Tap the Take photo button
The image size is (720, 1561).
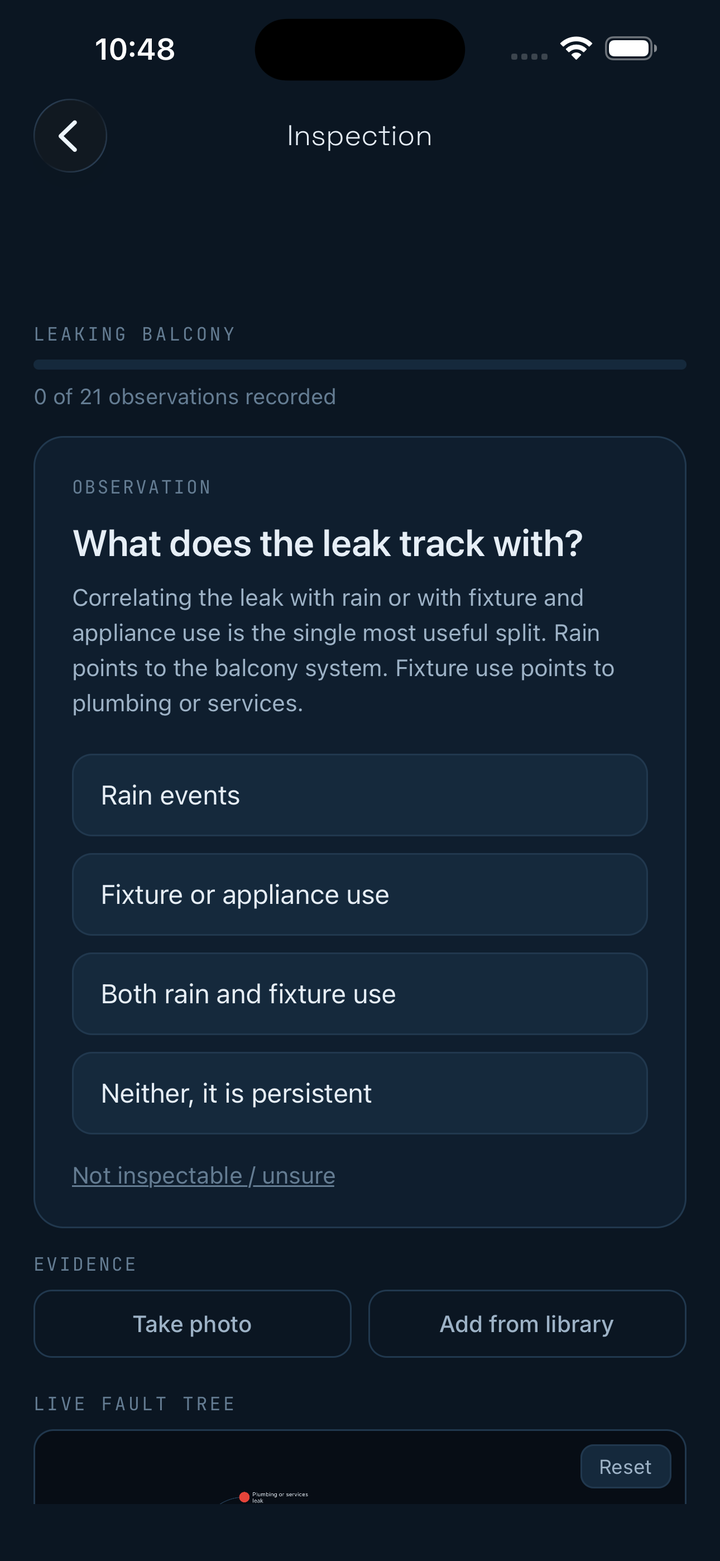(193, 1324)
